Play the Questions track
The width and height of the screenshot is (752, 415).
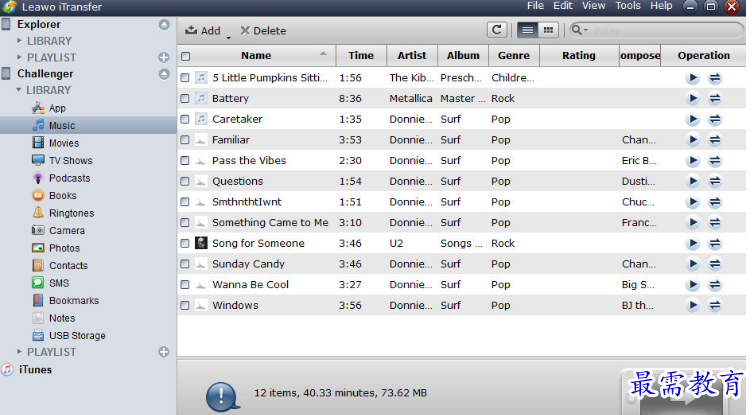click(693, 181)
